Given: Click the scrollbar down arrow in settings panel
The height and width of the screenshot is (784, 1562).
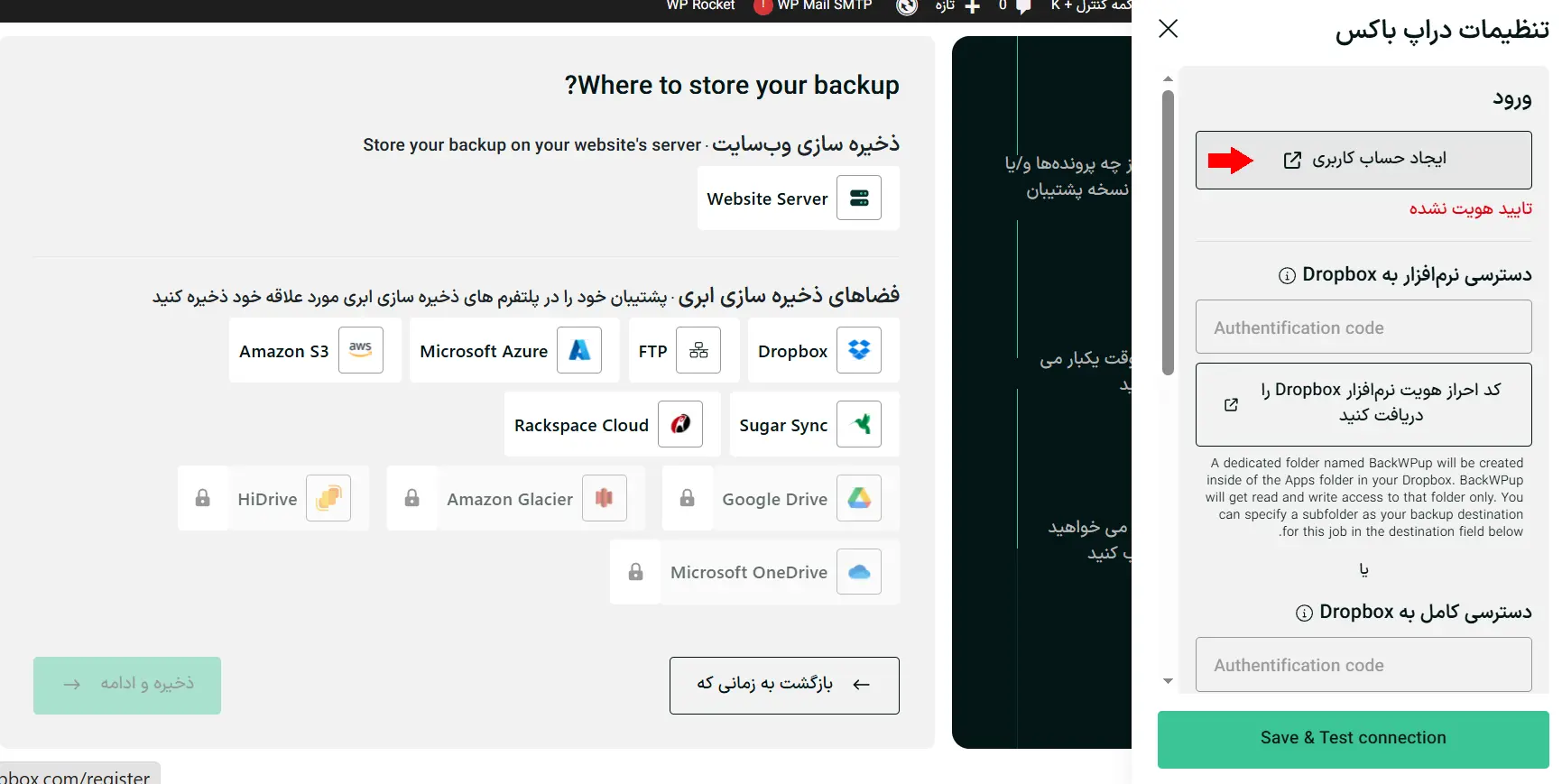Looking at the screenshot, I should 1168,681.
